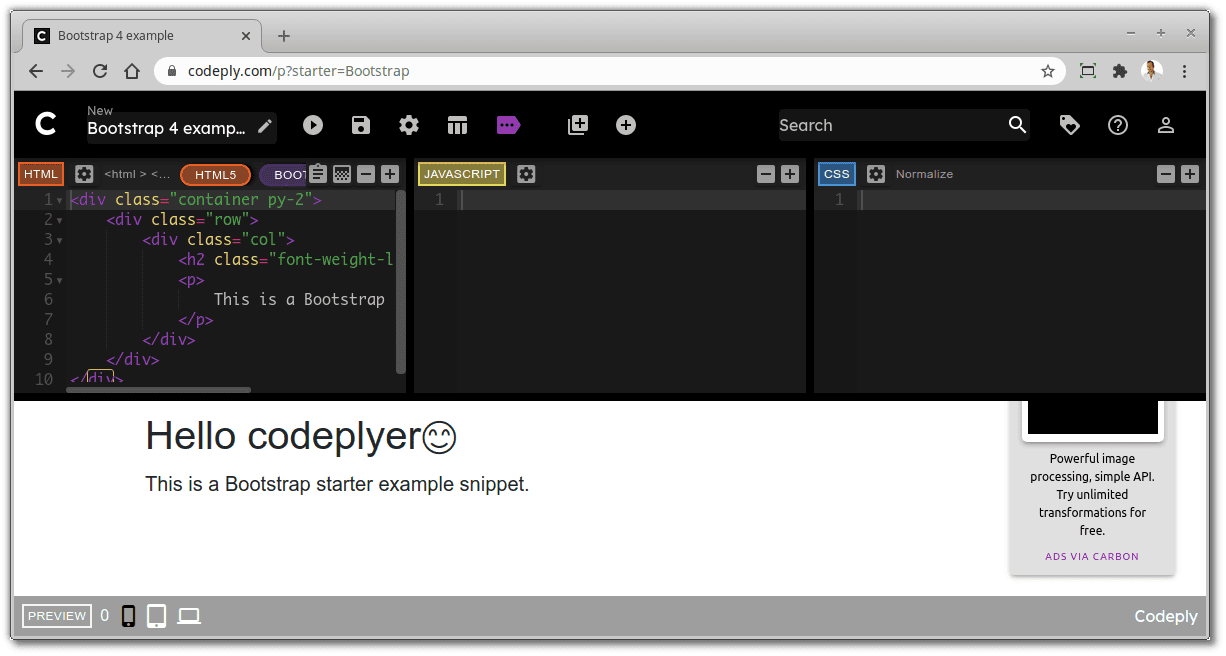Screen dimensions: 1226x656
Task: Open JavaScript panel settings gear
Action: [526, 174]
